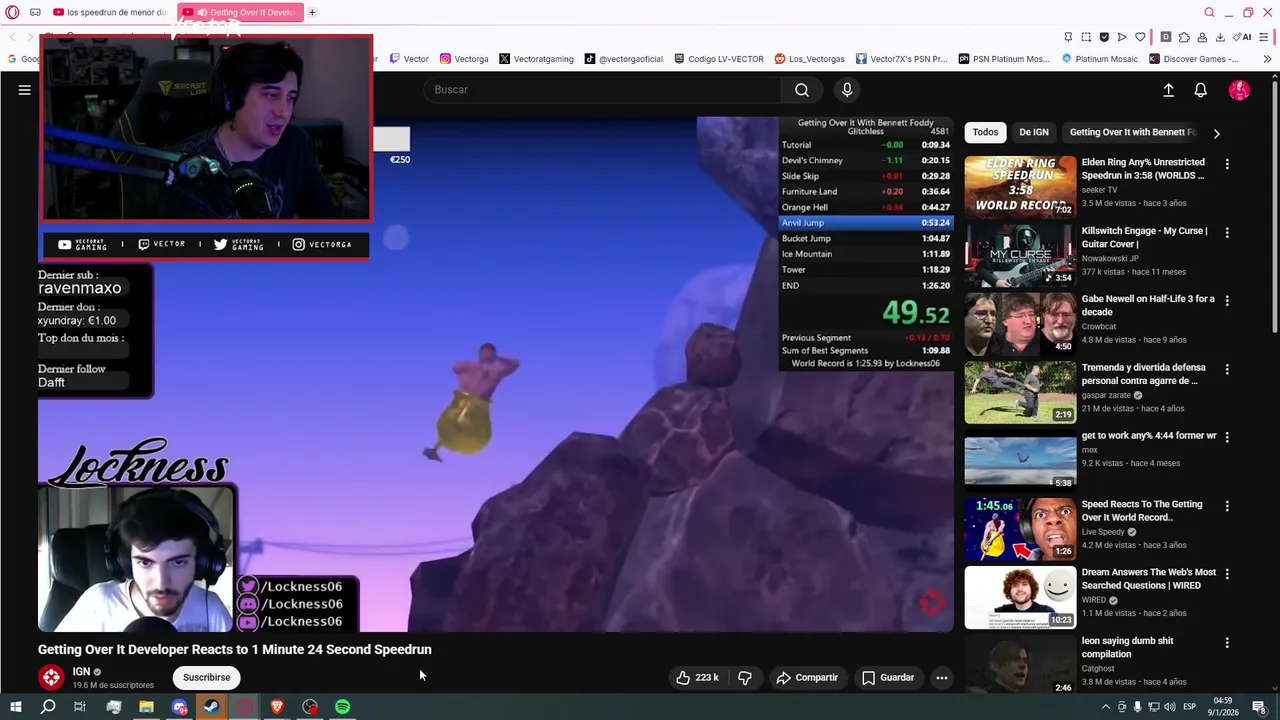
Task: Open Spotify from the taskbar
Action: (x=343, y=707)
